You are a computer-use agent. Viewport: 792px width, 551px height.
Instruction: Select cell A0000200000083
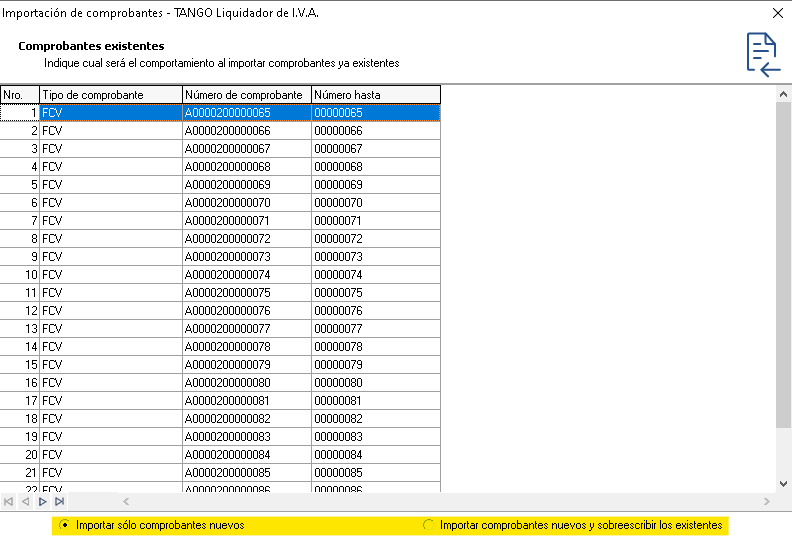tap(247, 437)
